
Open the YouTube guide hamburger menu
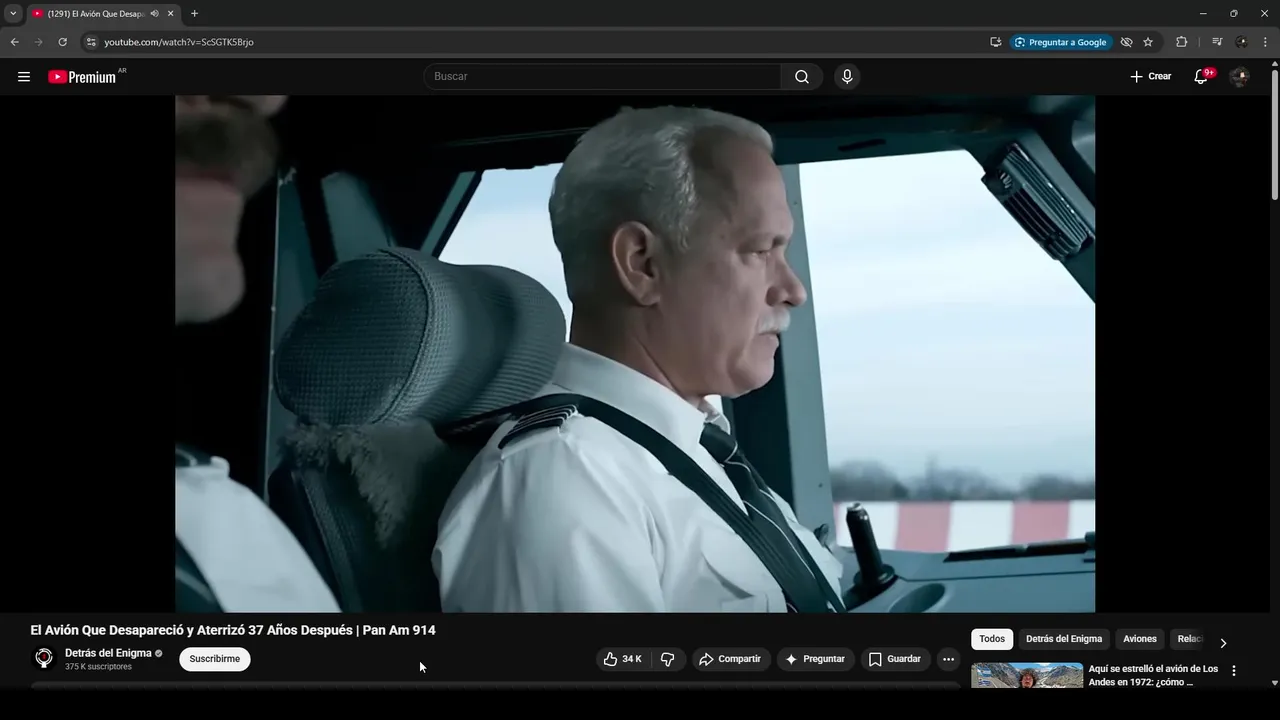click(x=24, y=77)
